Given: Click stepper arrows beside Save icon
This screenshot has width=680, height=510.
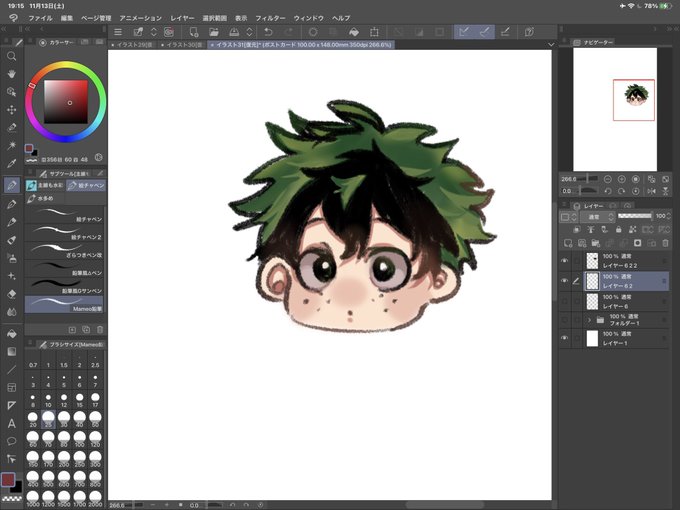Looking at the screenshot, I should coord(249,32).
